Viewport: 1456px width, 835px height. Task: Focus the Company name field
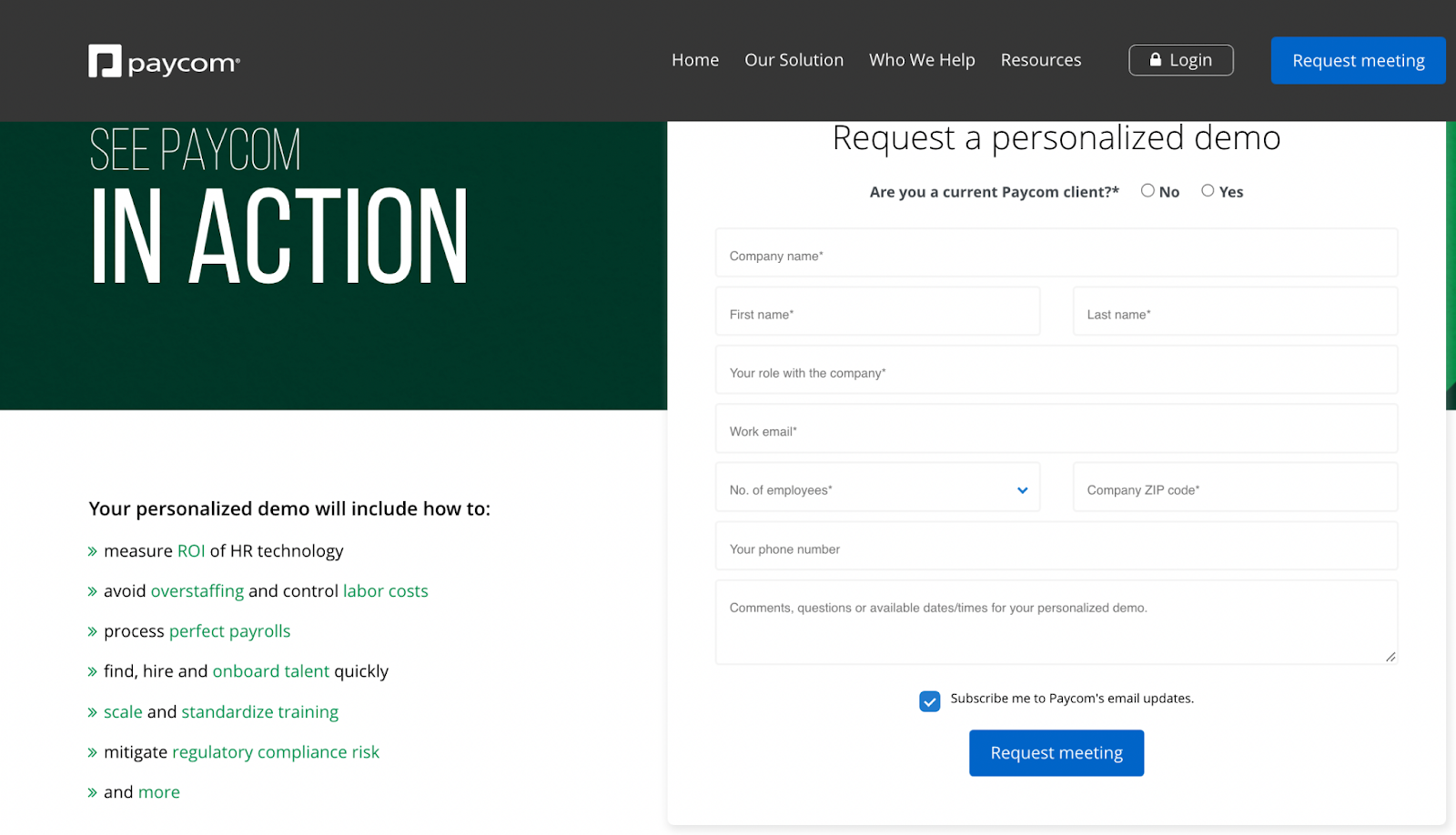click(1057, 253)
